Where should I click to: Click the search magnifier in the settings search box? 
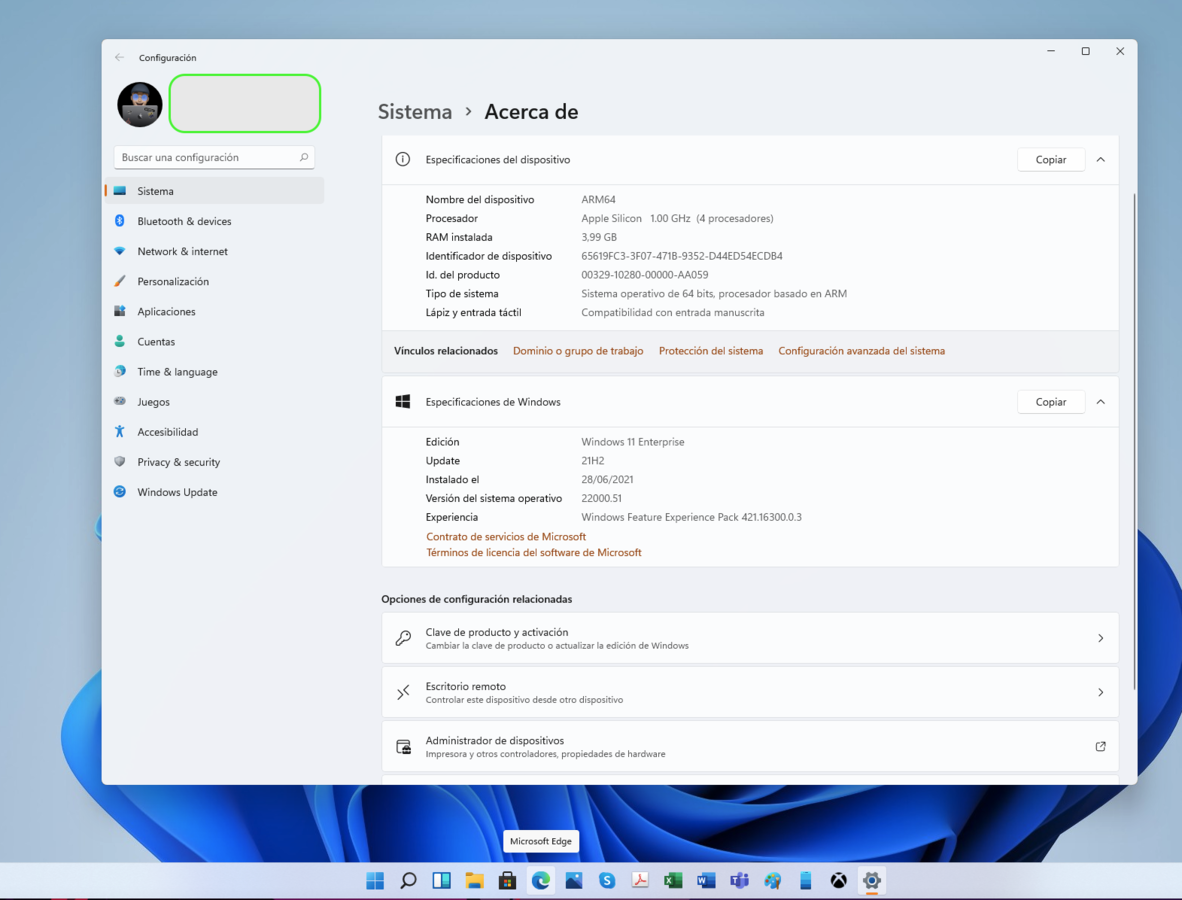point(304,157)
